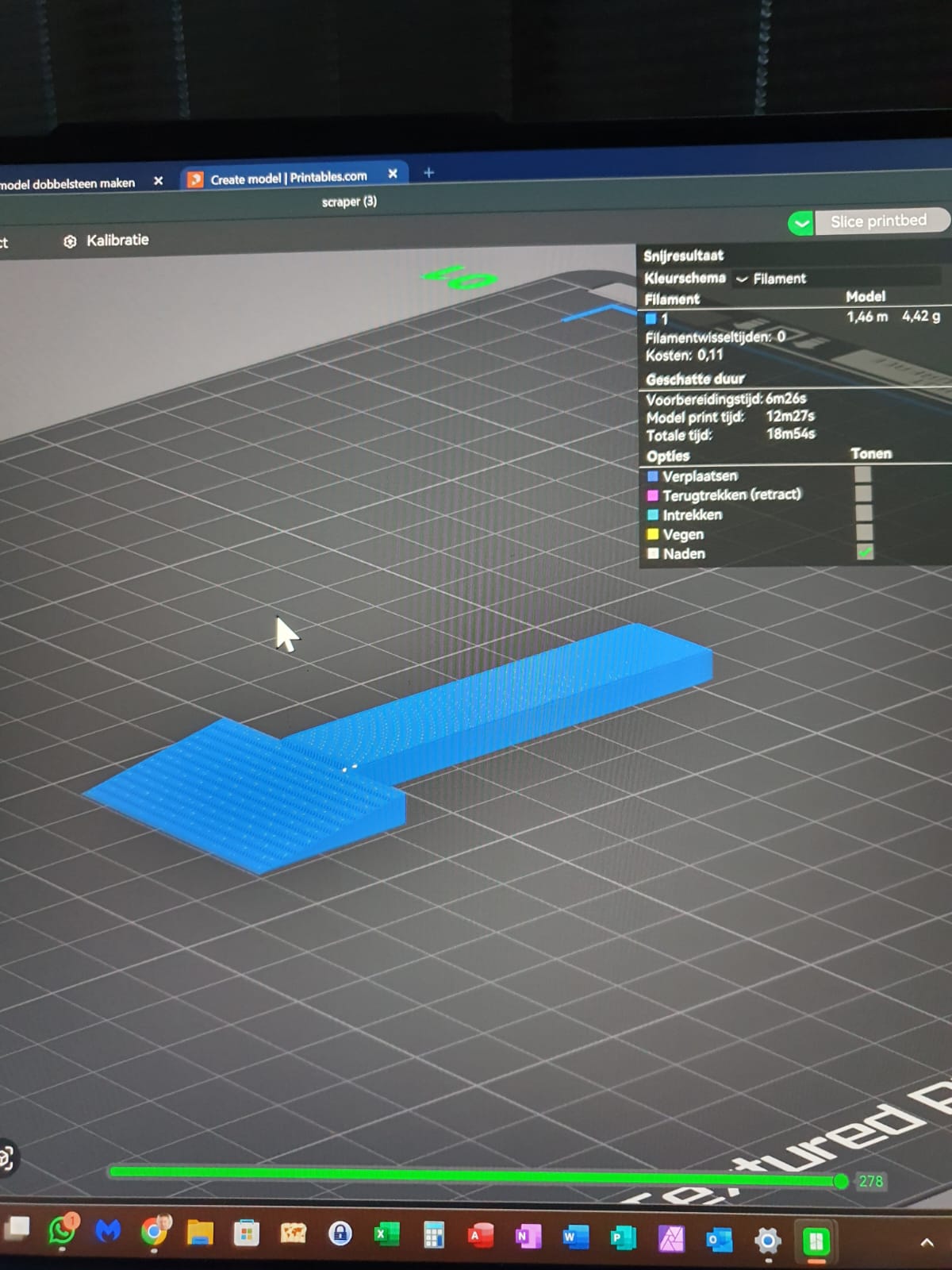This screenshot has width=952, height=1270.
Task: Open Windows Settings from the taskbar
Action: point(767,1240)
